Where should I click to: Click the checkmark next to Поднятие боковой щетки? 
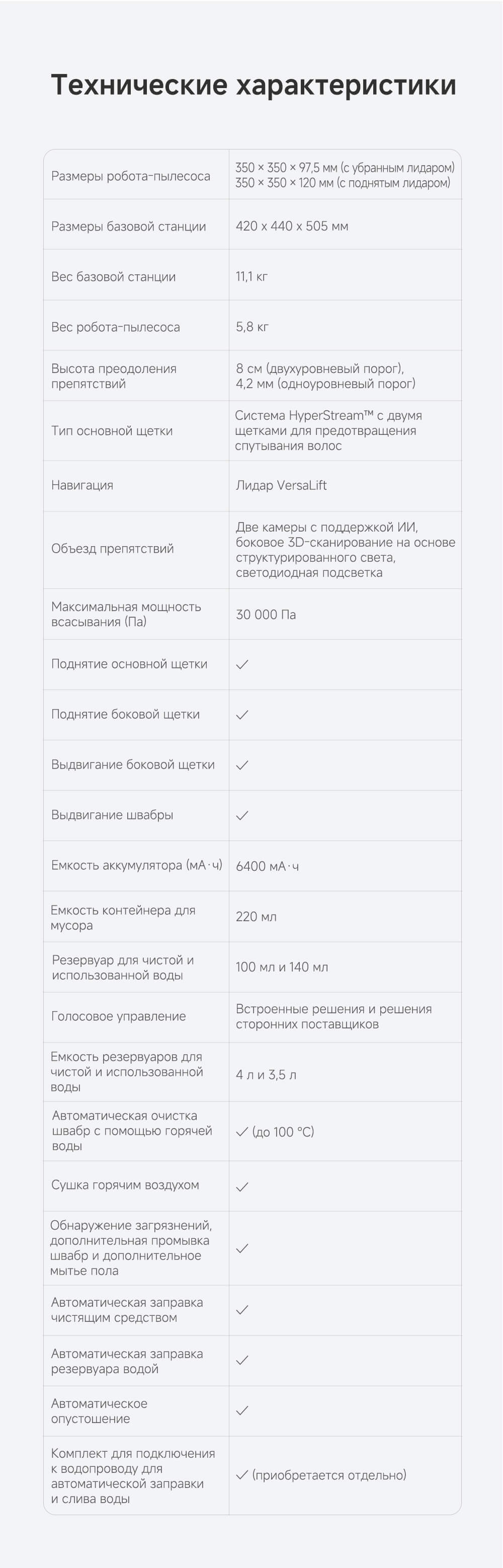click(242, 715)
